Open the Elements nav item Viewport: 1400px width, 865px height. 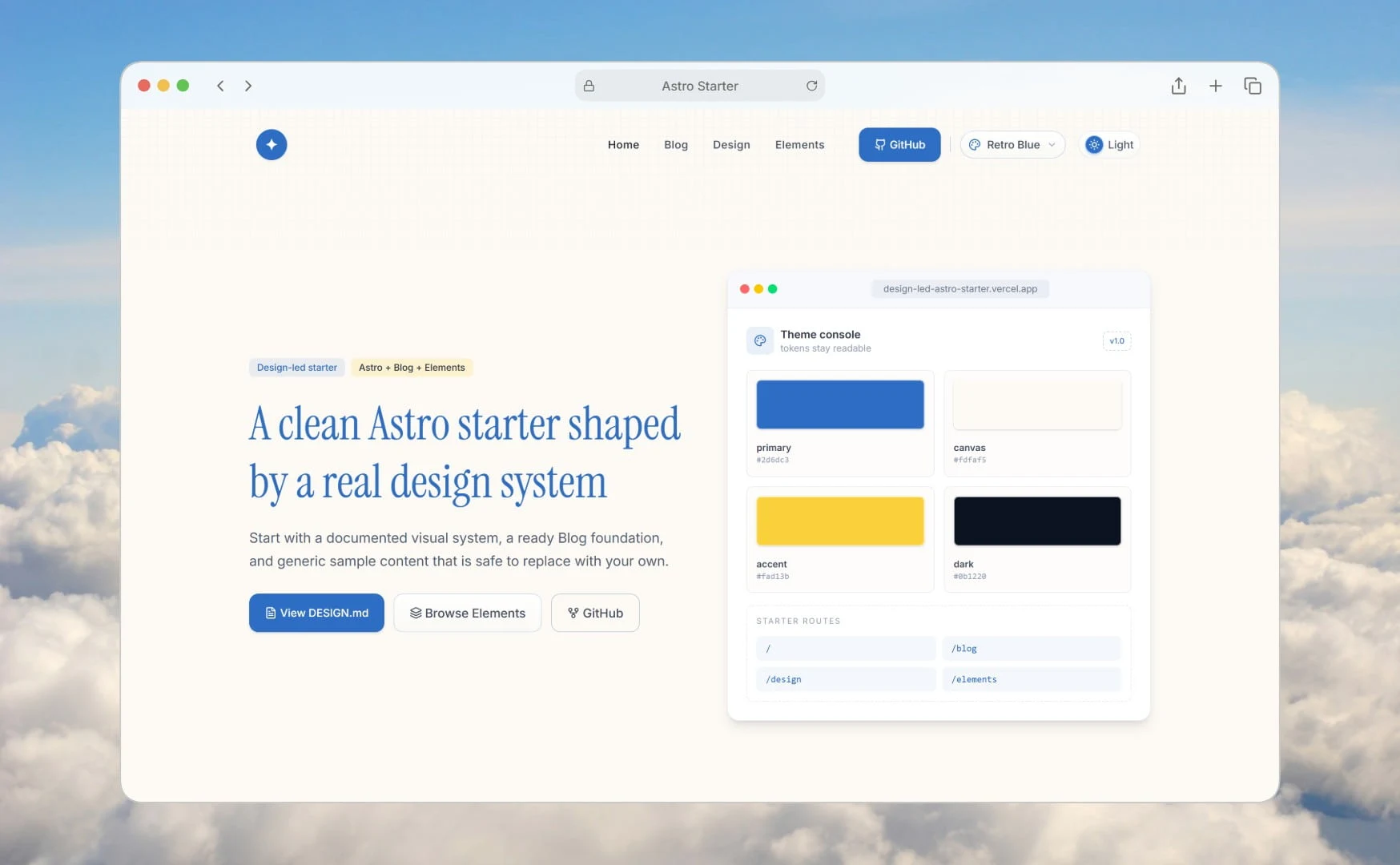point(799,145)
